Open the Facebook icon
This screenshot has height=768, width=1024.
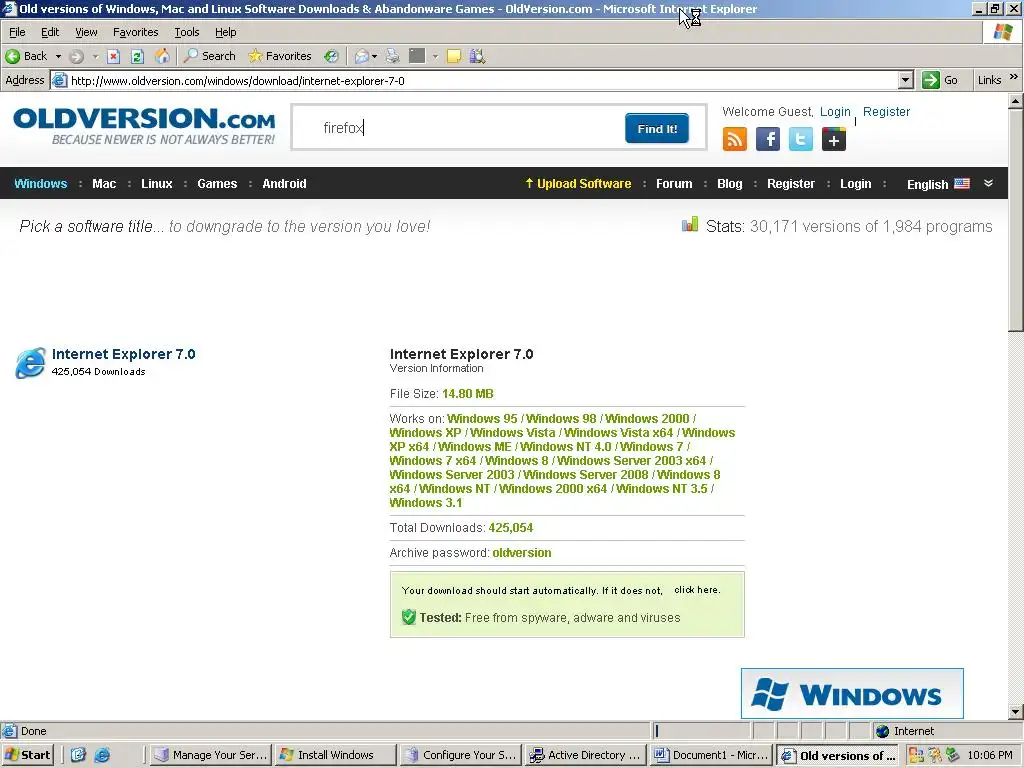[x=768, y=139]
